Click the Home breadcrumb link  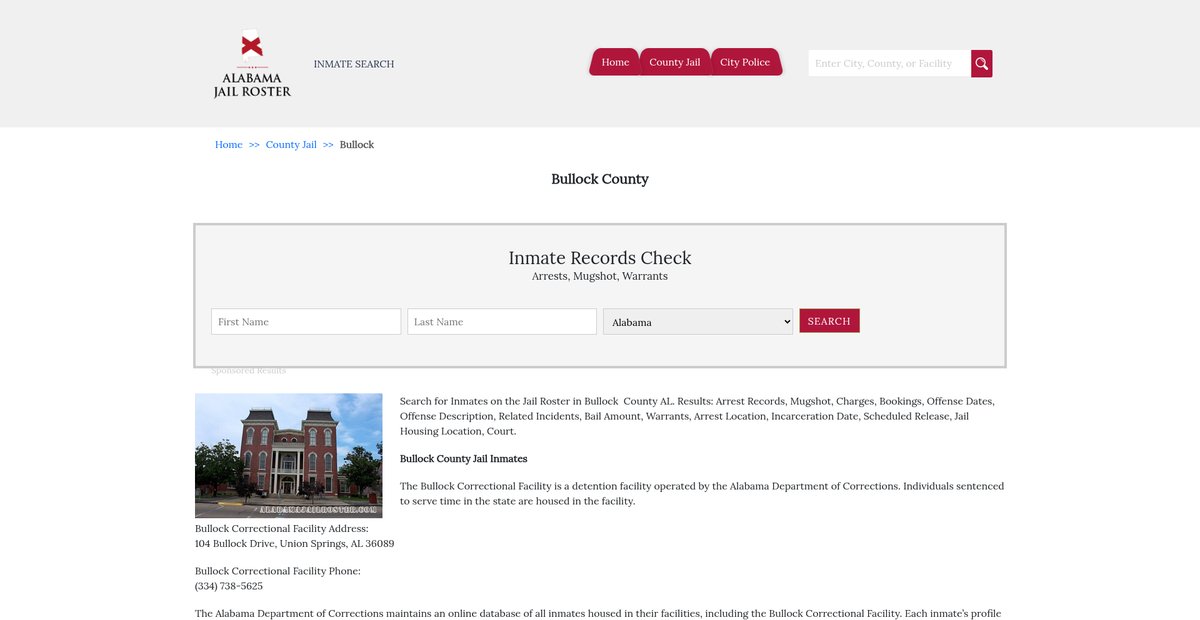[229, 145]
